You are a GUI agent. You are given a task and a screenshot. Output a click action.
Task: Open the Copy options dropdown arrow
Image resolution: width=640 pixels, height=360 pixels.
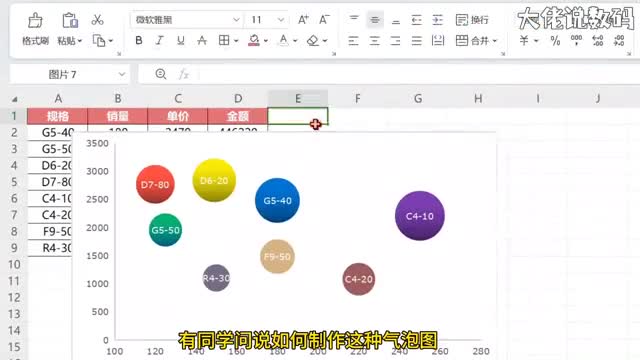pos(111,41)
